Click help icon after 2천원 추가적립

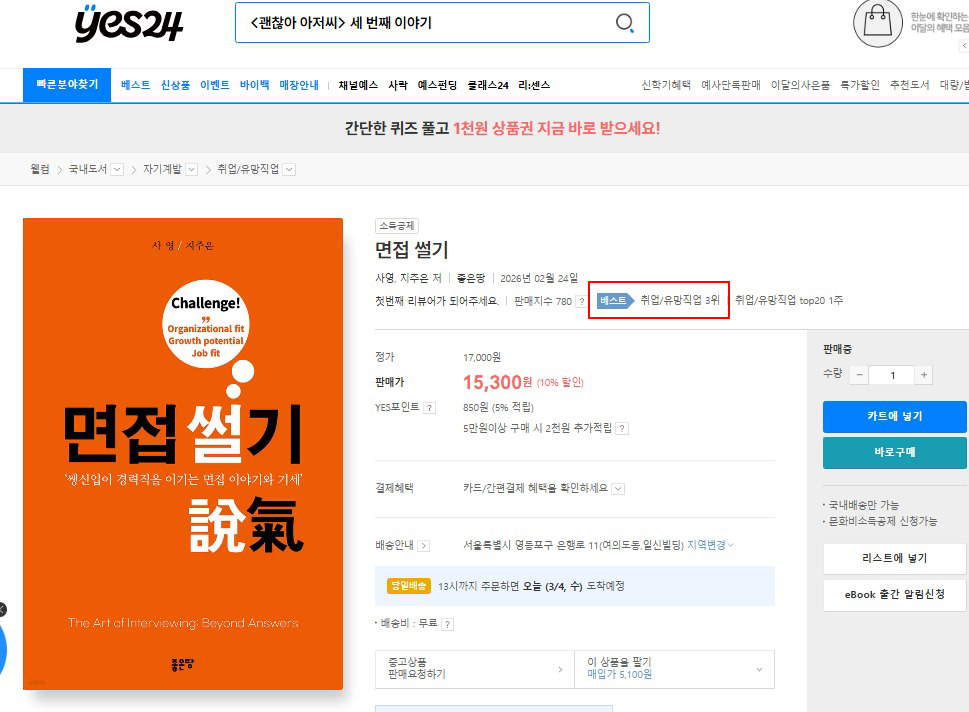click(x=621, y=428)
